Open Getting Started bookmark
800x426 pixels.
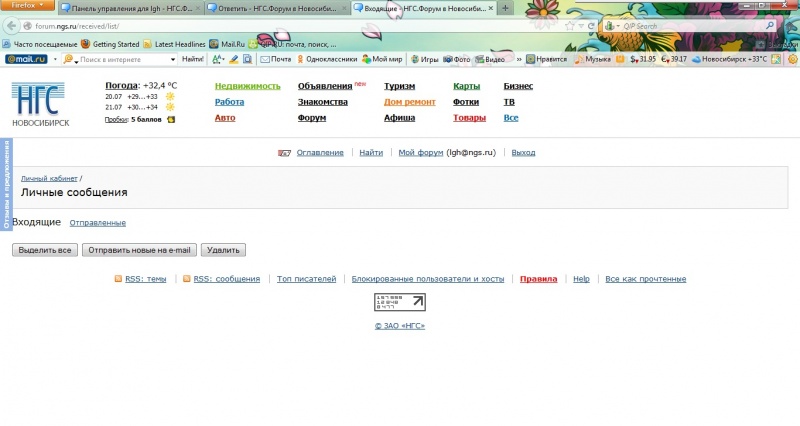tap(109, 44)
